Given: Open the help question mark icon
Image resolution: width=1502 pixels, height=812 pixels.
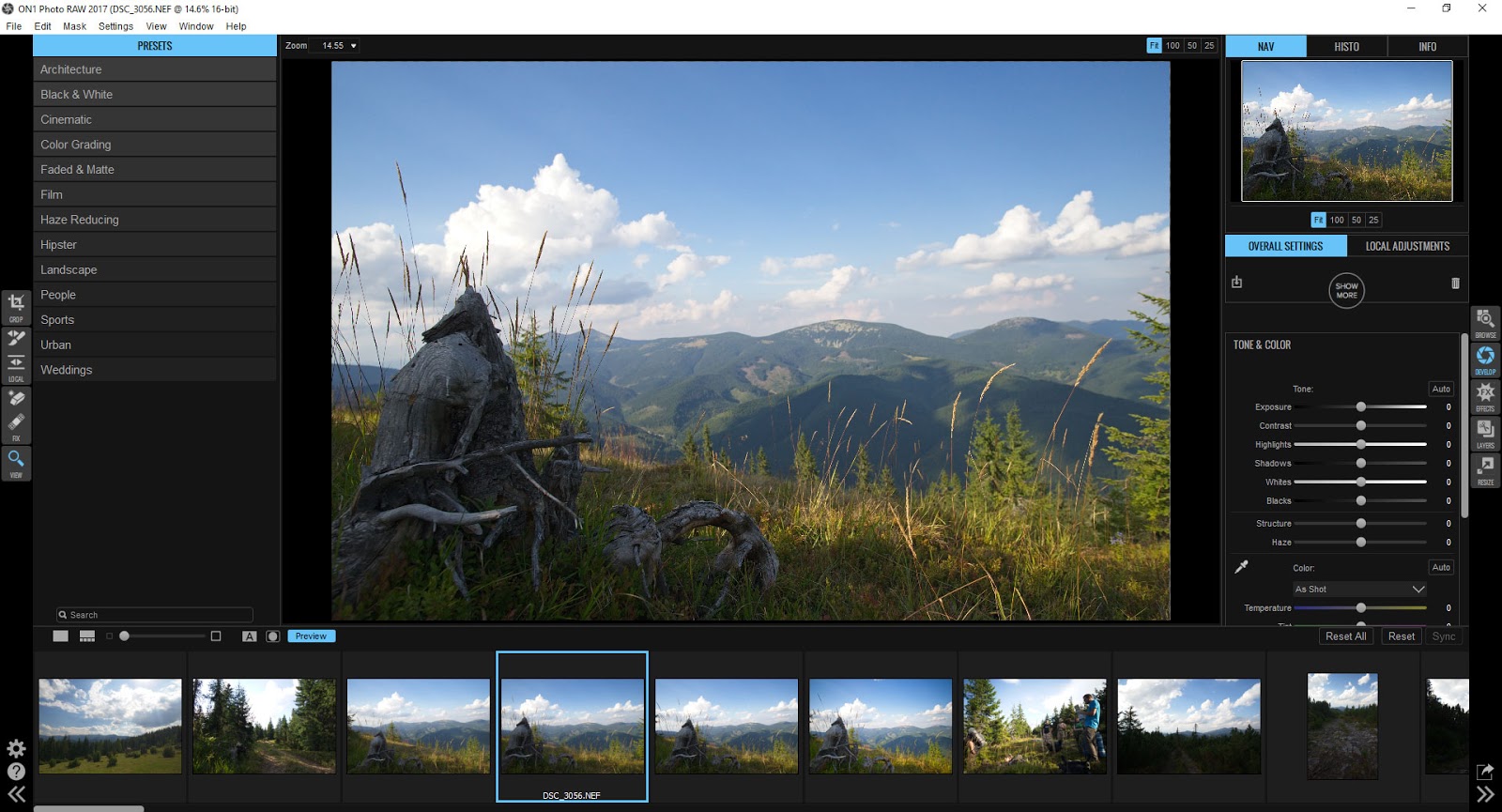Looking at the screenshot, I should pos(16,772).
